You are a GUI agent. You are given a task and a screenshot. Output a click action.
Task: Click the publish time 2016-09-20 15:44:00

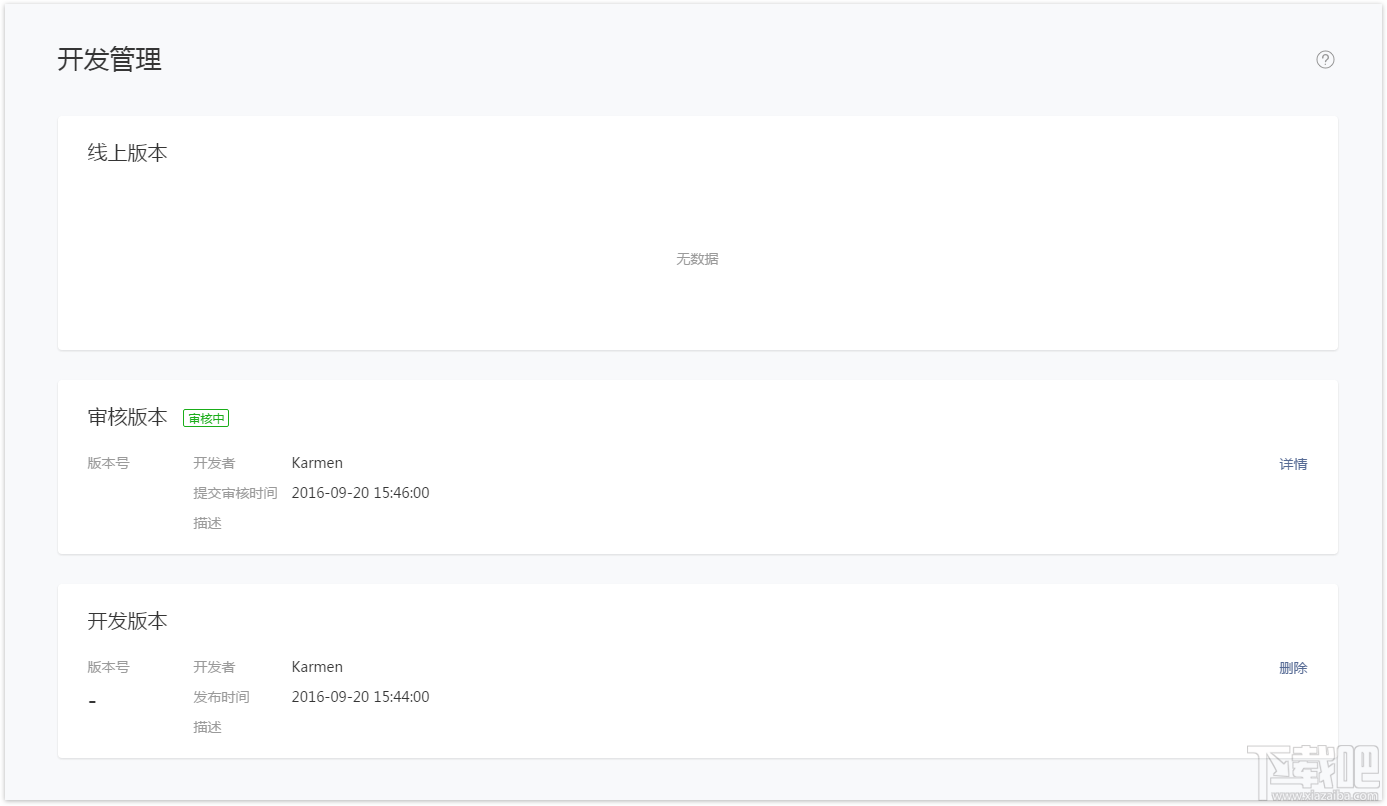click(360, 697)
